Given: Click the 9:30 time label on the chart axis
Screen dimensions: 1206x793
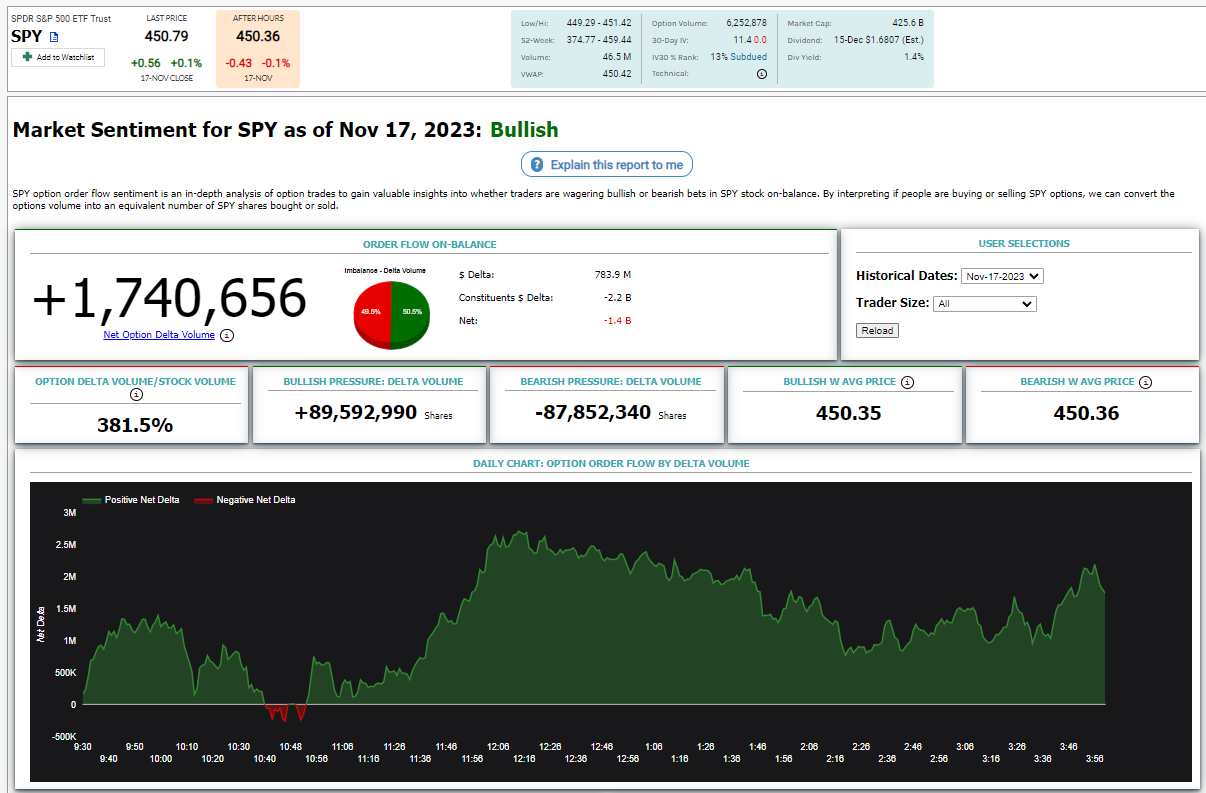Looking at the screenshot, I should (83, 746).
